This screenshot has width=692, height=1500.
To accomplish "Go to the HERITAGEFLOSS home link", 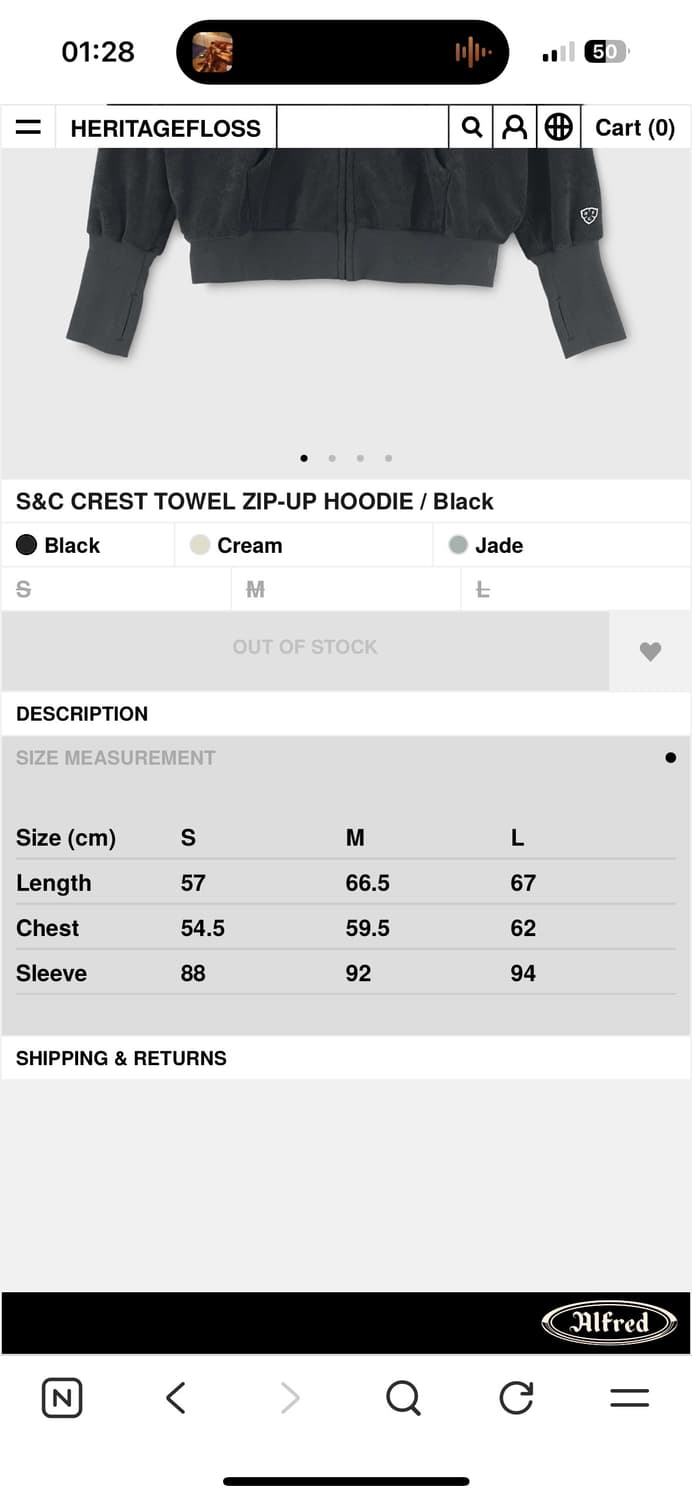I will [165, 128].
